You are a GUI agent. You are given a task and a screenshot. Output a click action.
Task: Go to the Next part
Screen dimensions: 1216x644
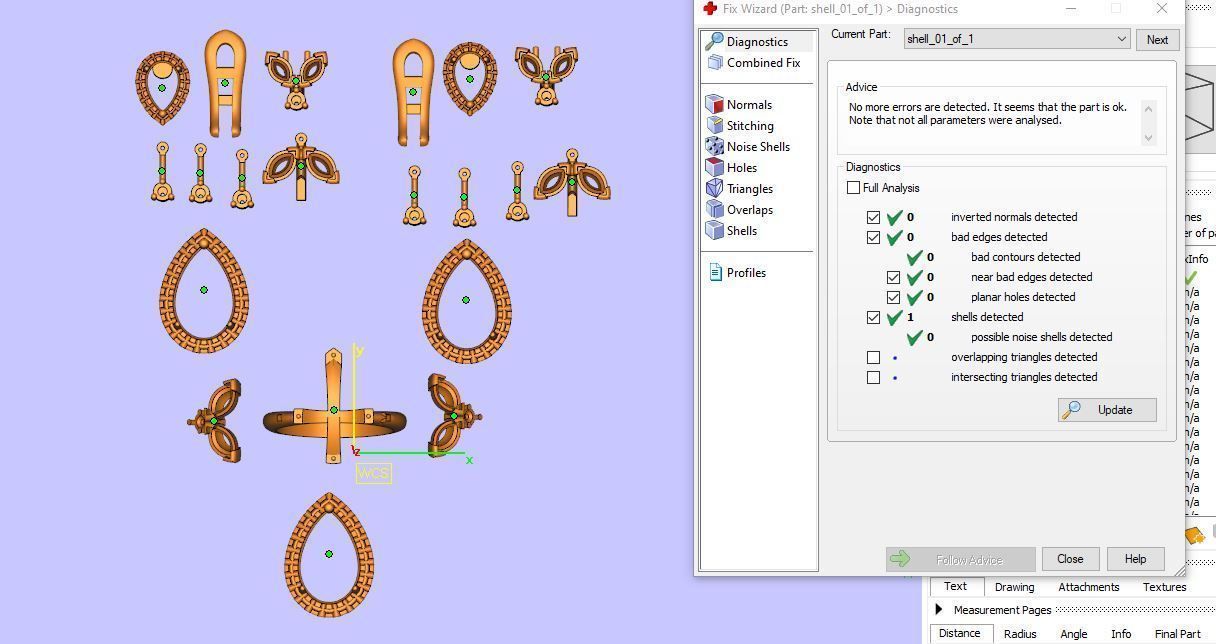[x=1157, y=40]
